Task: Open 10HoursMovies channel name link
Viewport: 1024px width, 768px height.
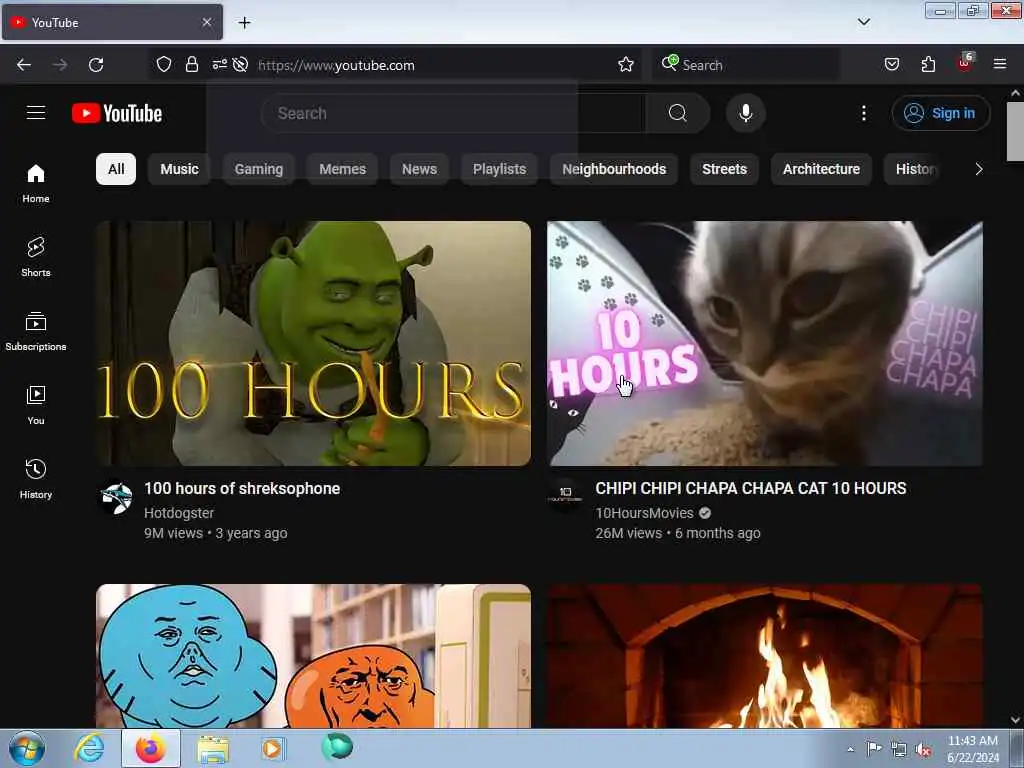Action: click(644, 513)
